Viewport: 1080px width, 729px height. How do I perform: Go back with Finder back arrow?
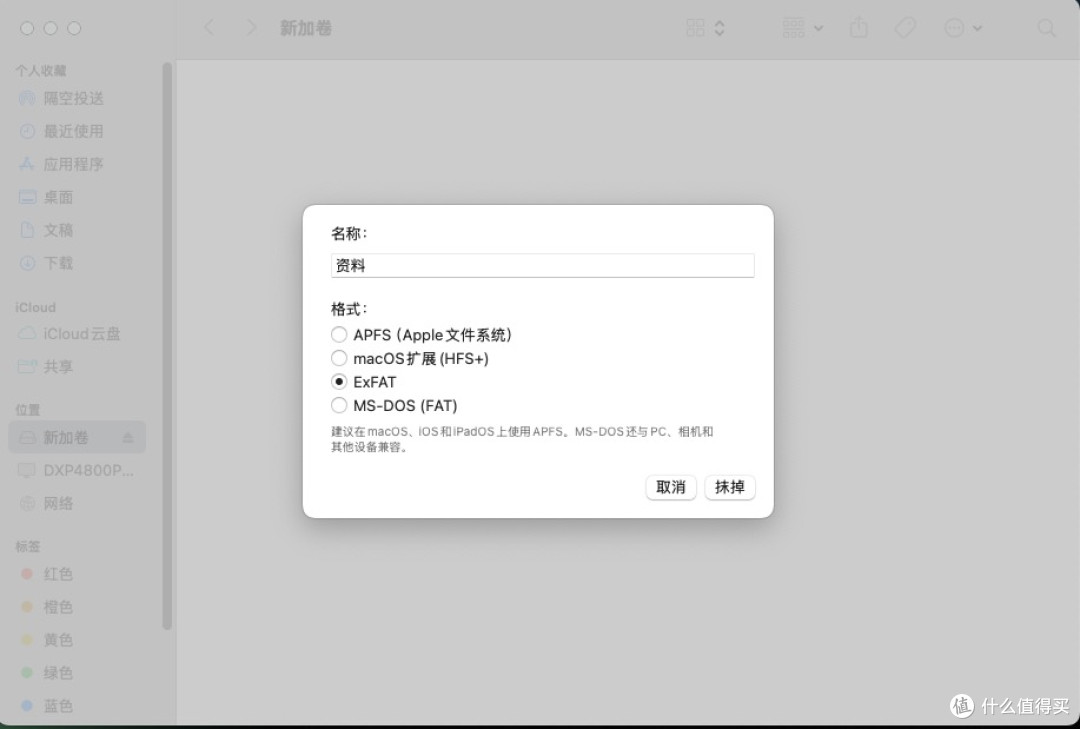pyautogui.click(x=209, y=28)
